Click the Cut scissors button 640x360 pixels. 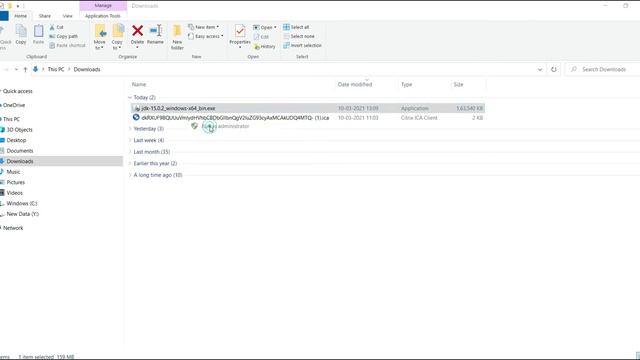pos(56,27)
